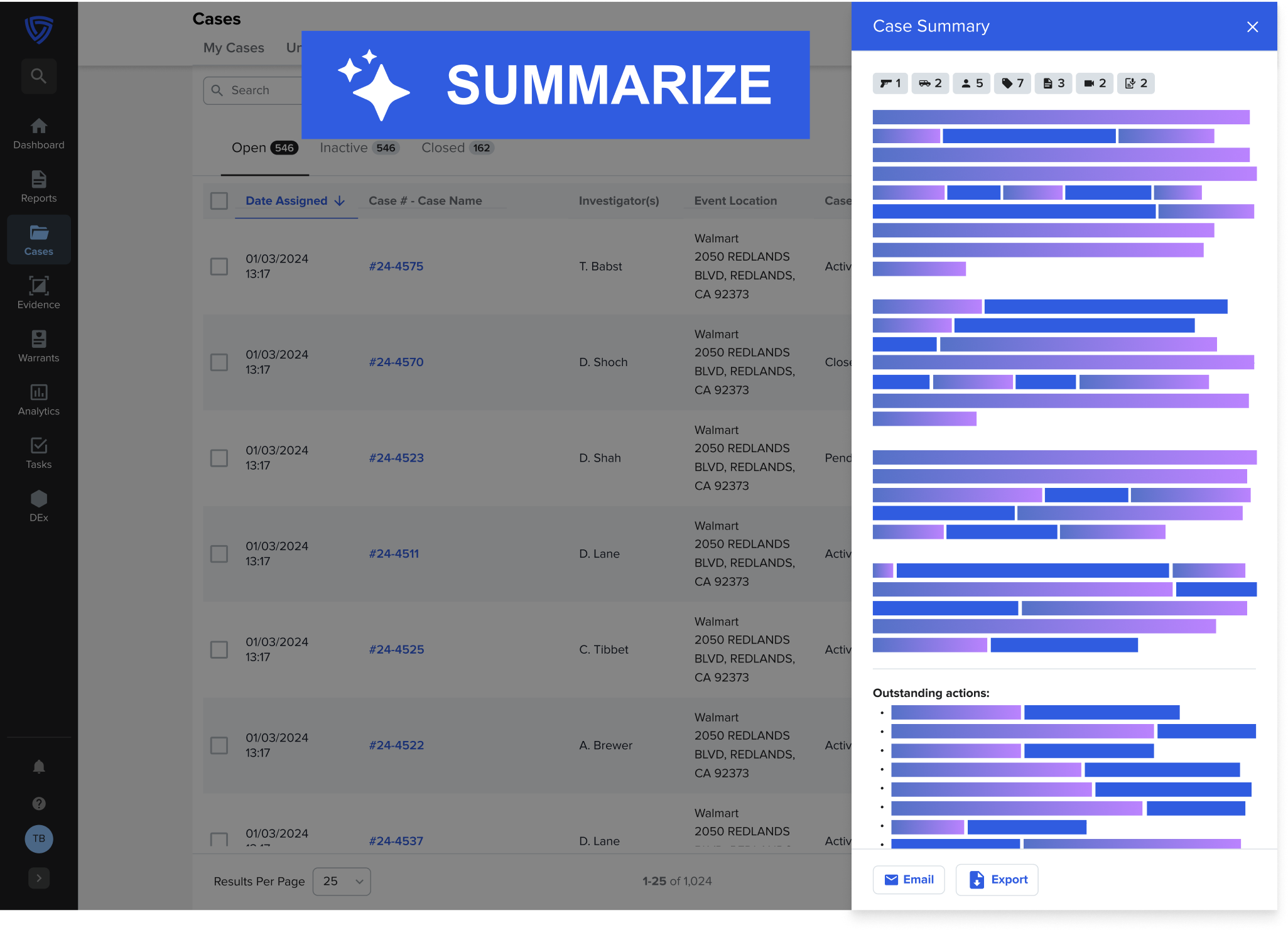Image resolution: width=1288 pixels, height=930 pixels.
Task: Click the Email button
Action: (x=908, y=879)
